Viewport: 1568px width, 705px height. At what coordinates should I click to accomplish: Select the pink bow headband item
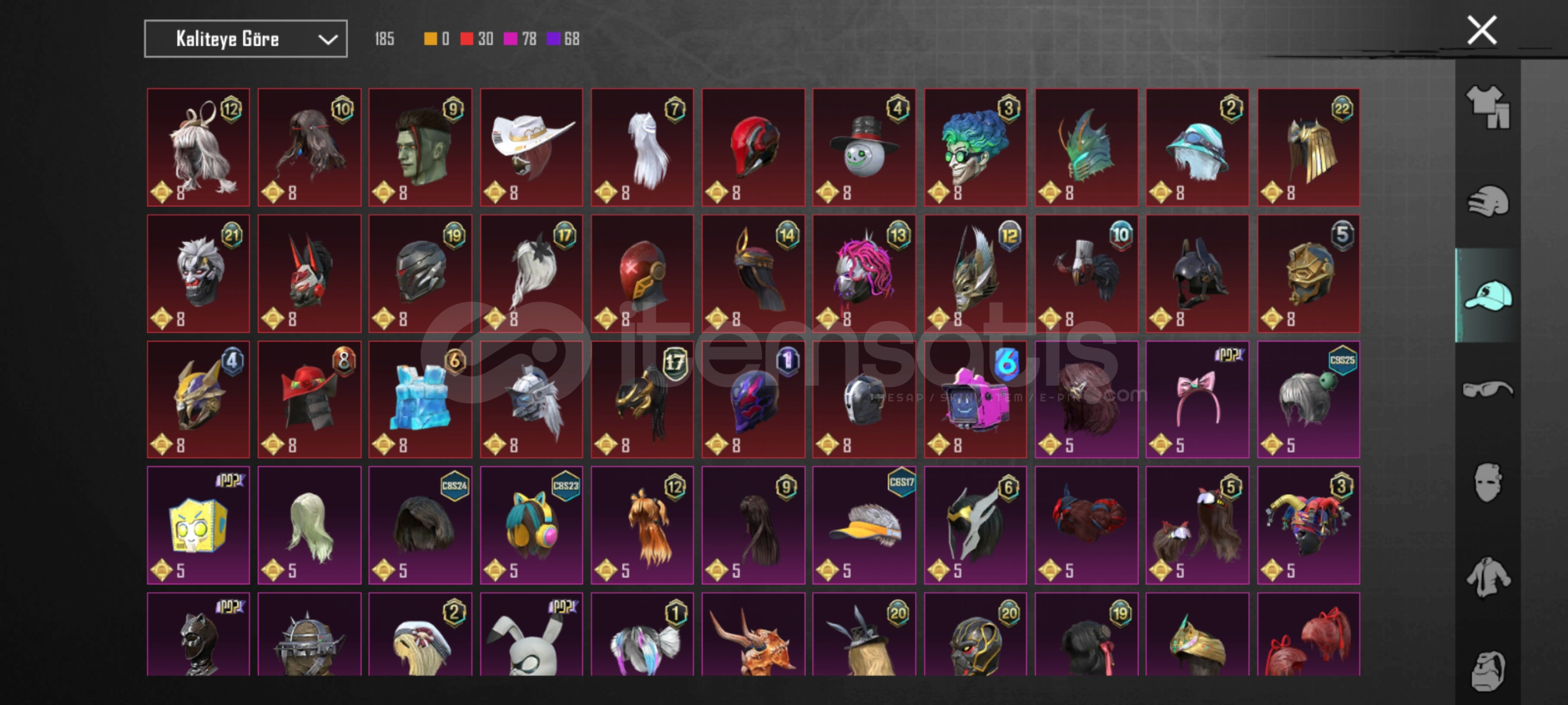(1197, 399)
